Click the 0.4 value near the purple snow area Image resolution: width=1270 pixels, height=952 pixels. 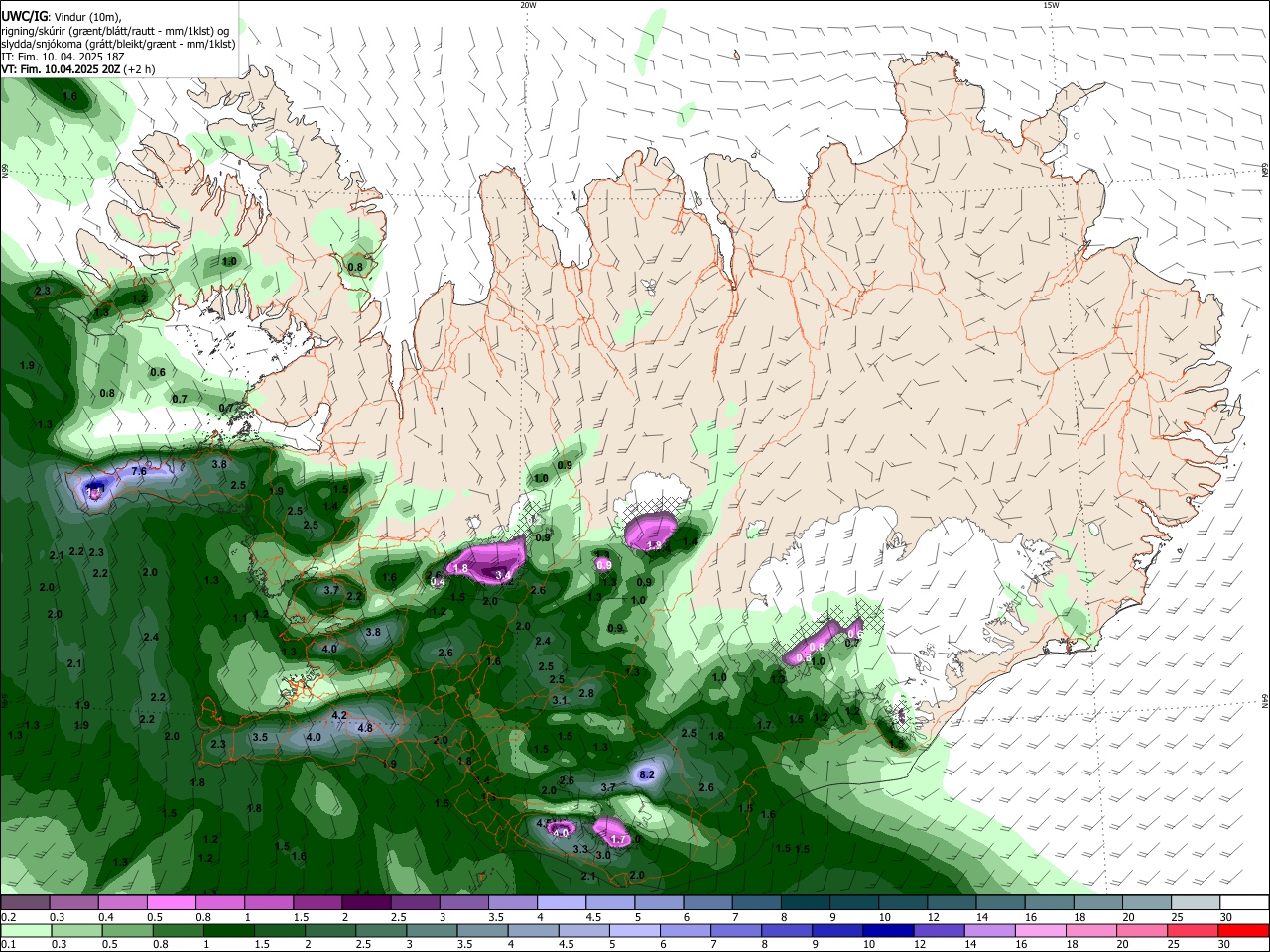(x=438, y=582)
